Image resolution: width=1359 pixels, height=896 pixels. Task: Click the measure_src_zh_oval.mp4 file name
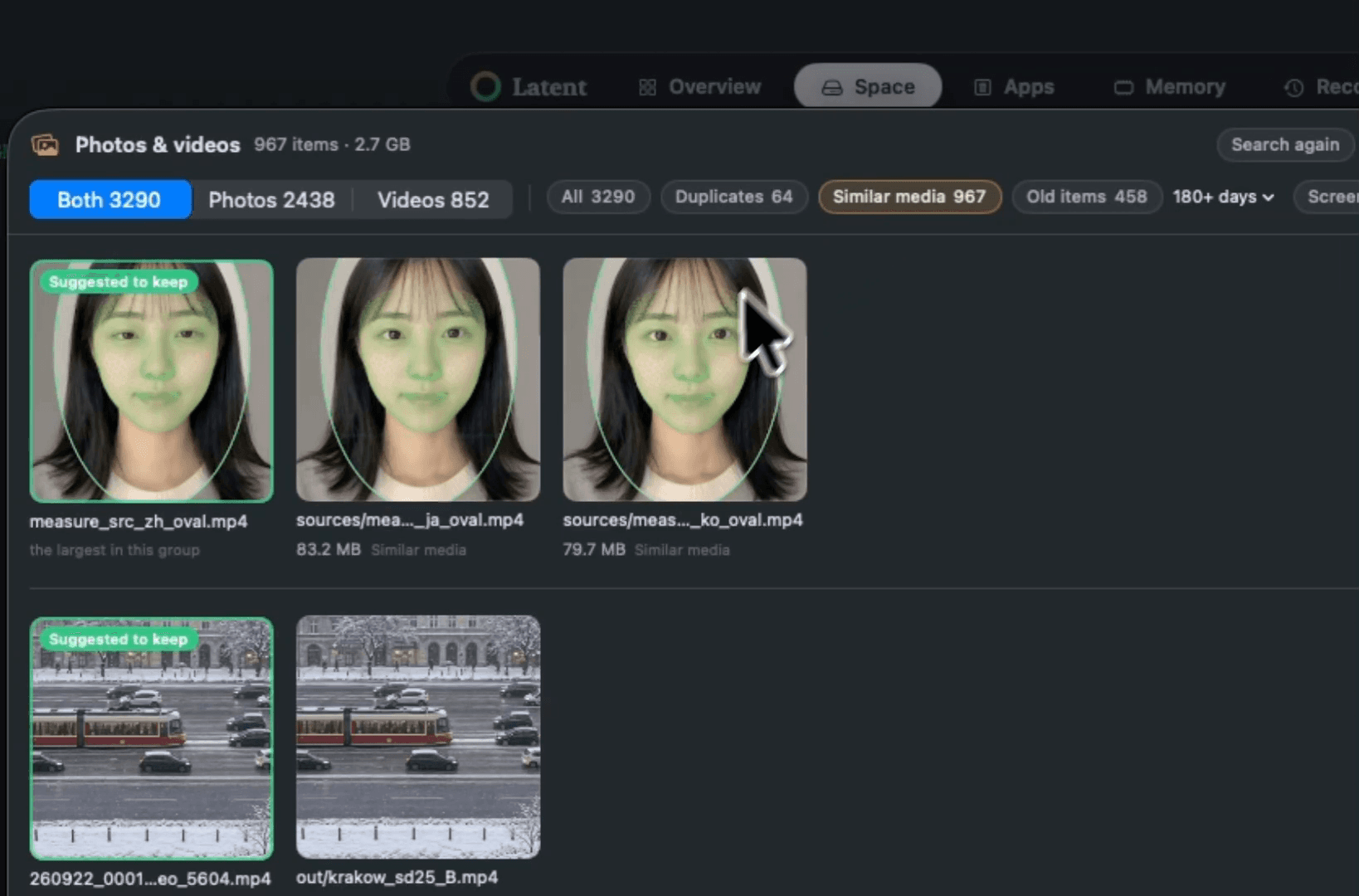click(x=139, y=522)
